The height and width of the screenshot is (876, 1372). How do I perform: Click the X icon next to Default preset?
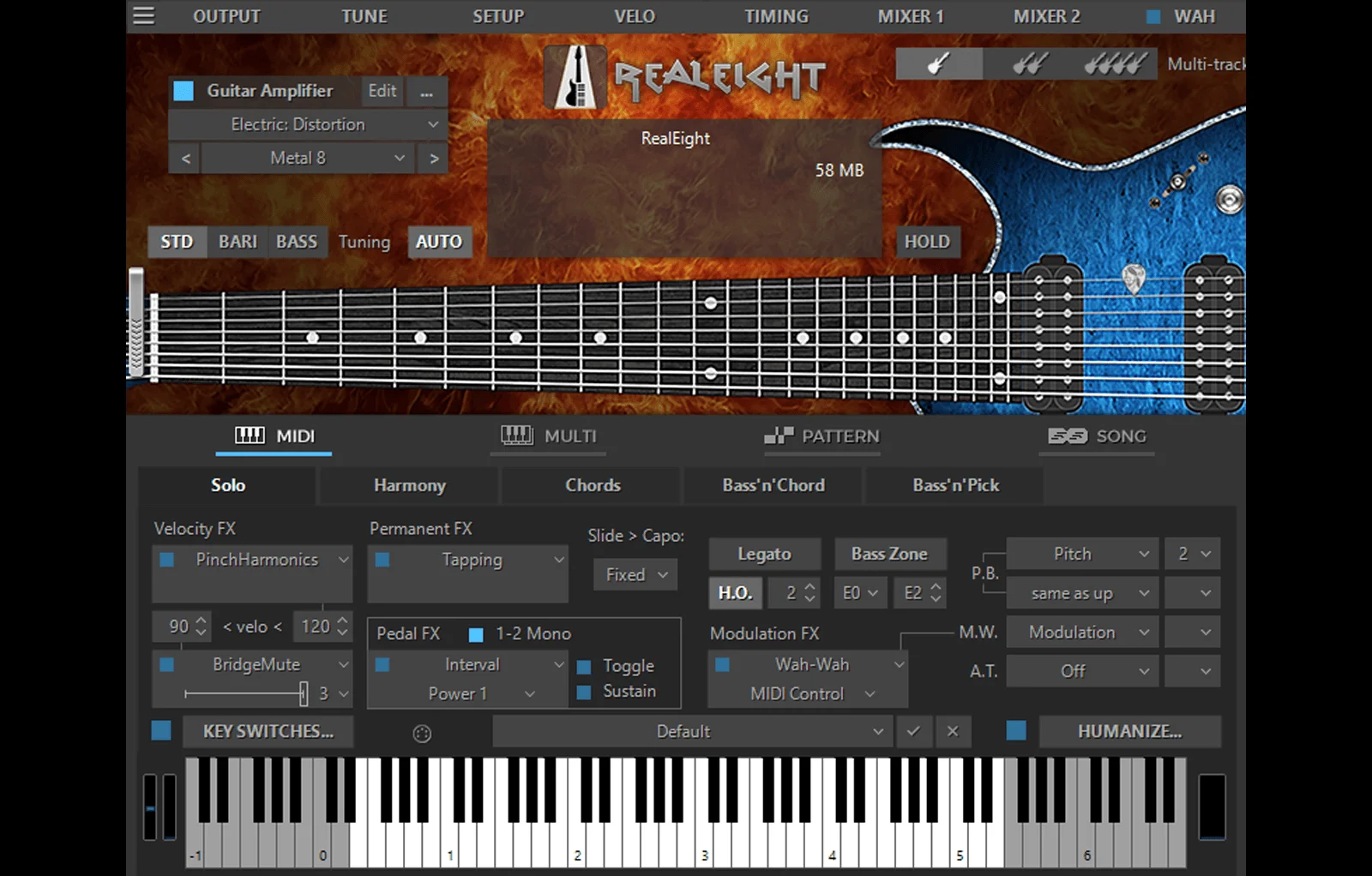(x=952, y=731)
